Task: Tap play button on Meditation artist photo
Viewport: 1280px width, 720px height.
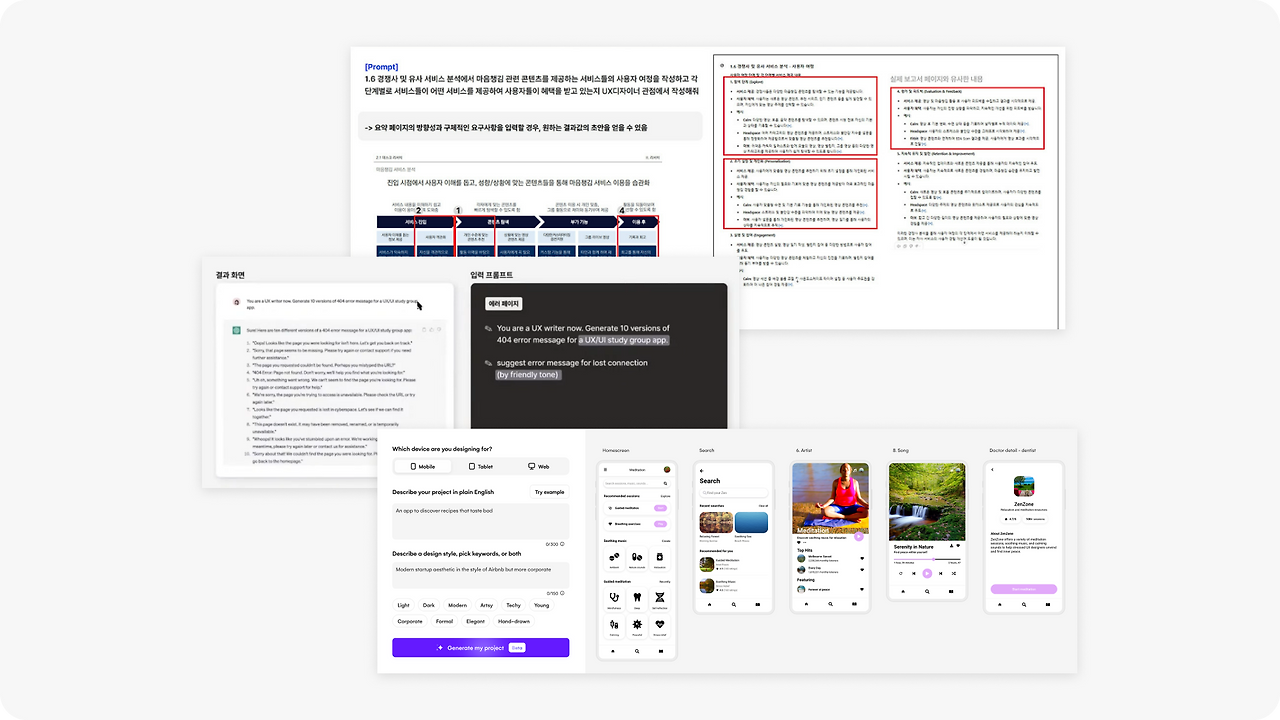Action: pyautogui.click(x=859, y=536)
